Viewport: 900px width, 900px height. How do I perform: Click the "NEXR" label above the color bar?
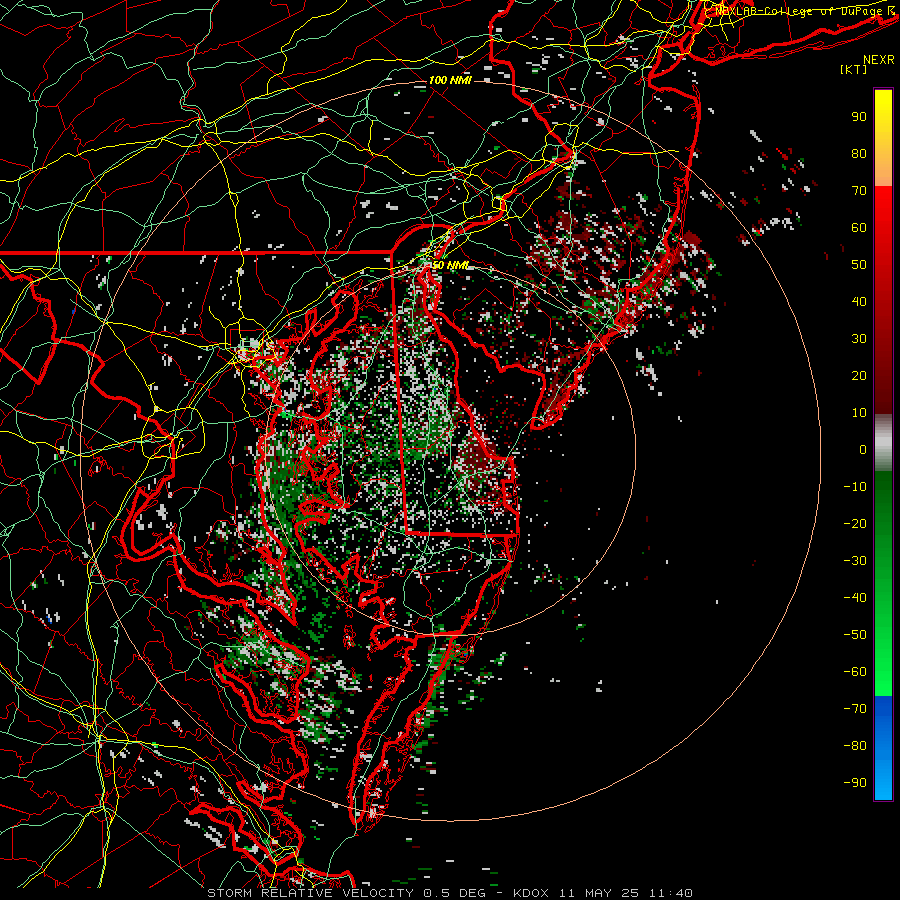pyautogui.click(x=879, y=60)
